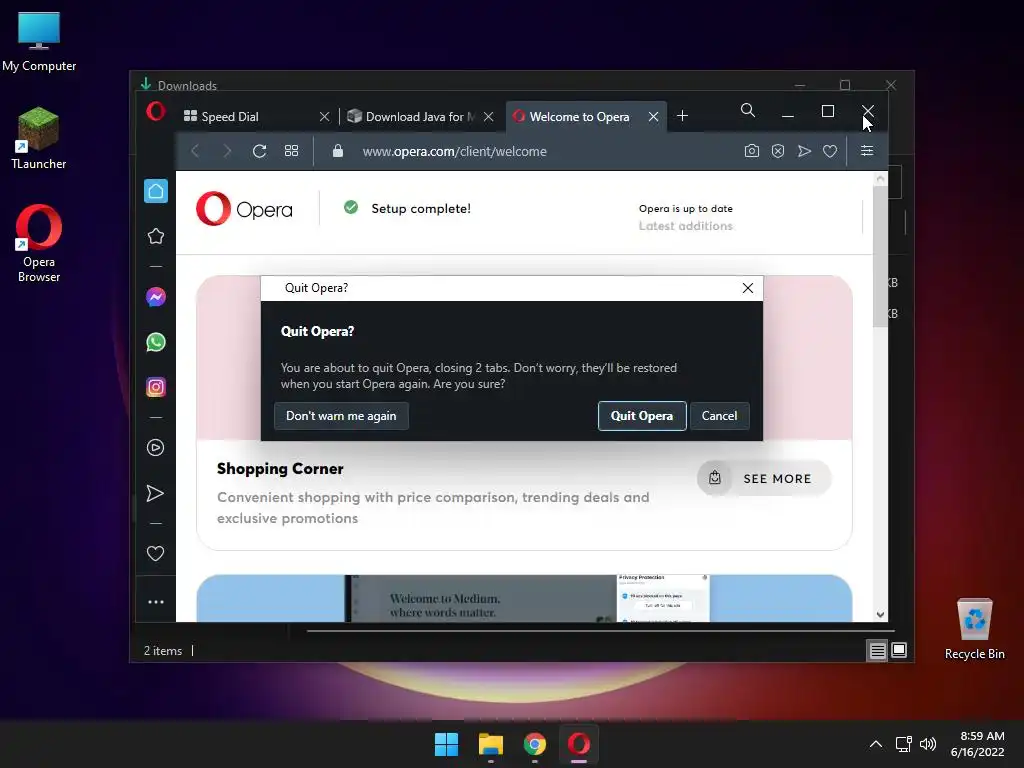
Task: Open the Latest additions link
Action: point(686,226)
